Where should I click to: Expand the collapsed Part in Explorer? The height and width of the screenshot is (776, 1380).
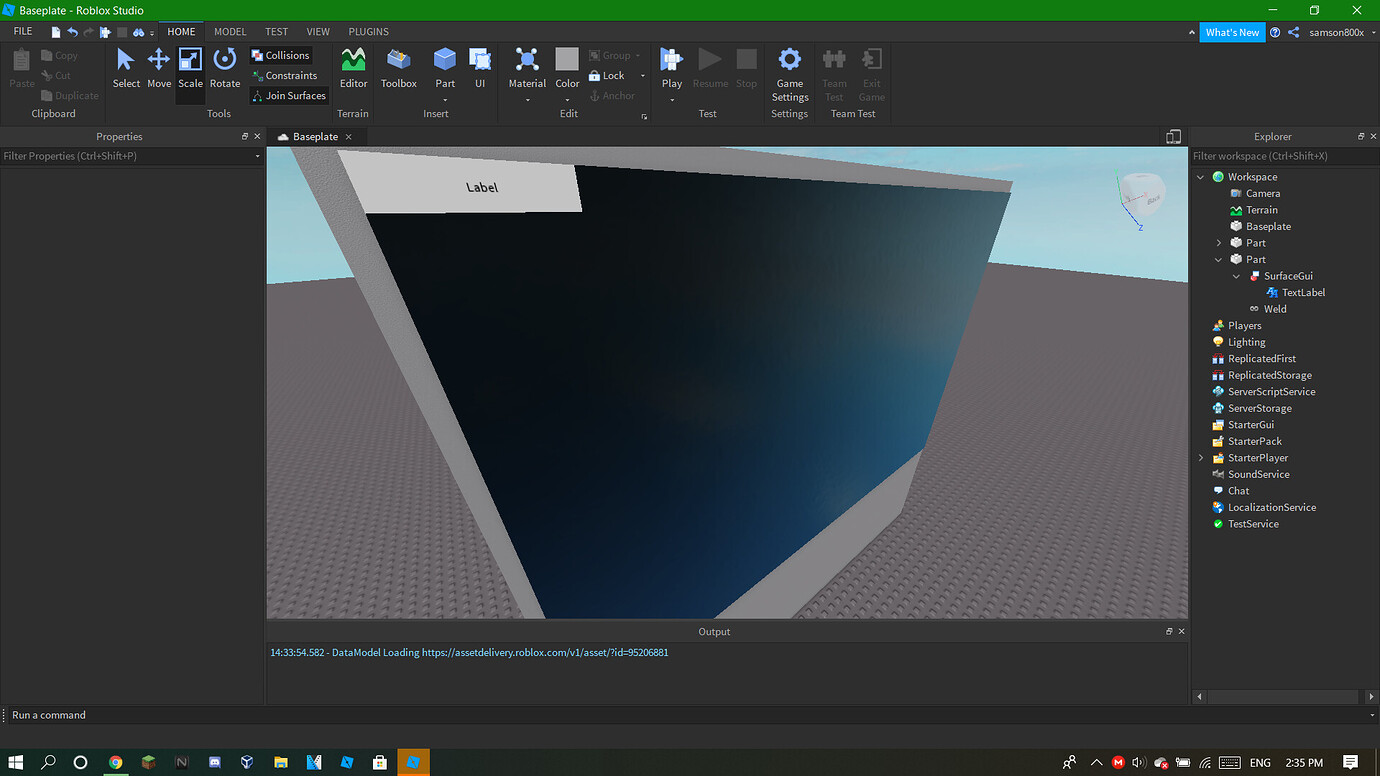click(x=1218, y=242)
